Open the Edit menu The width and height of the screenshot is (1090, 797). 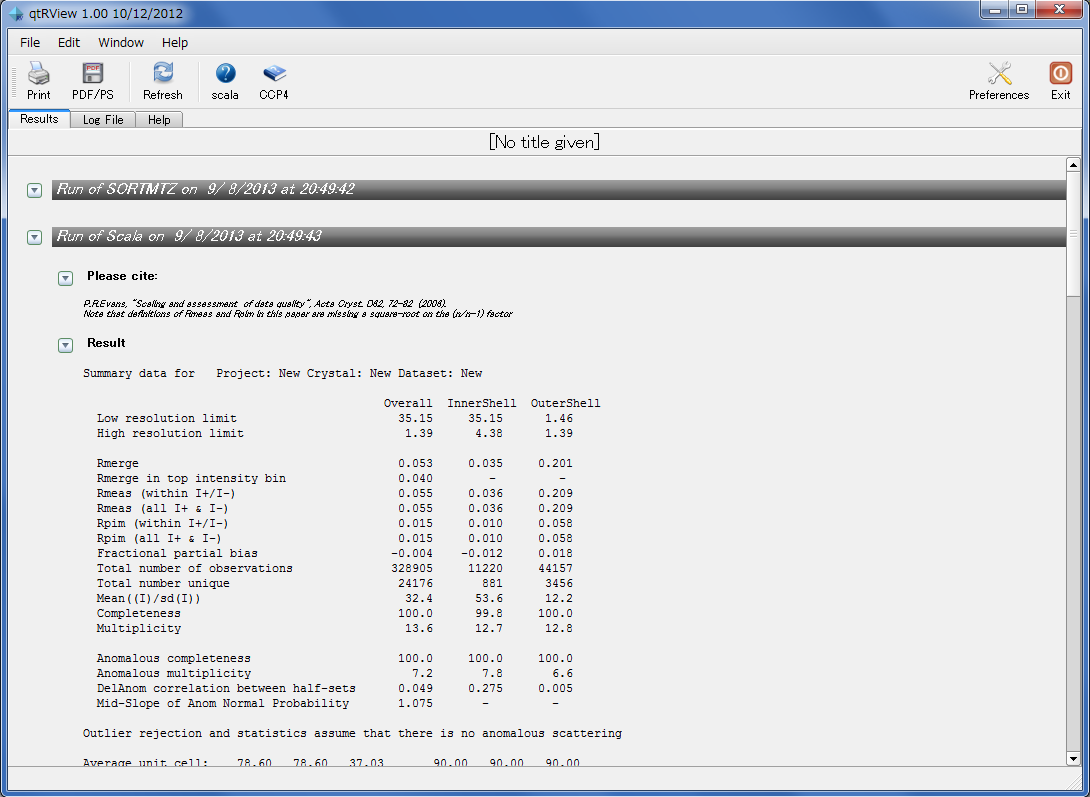click(x=69, y=43)
